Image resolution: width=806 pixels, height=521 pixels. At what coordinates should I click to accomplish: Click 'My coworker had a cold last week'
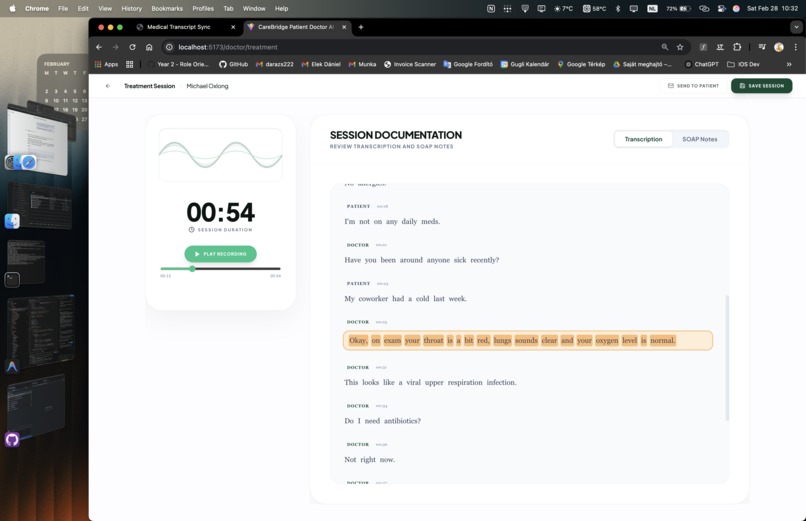click(x=406, y=299)
